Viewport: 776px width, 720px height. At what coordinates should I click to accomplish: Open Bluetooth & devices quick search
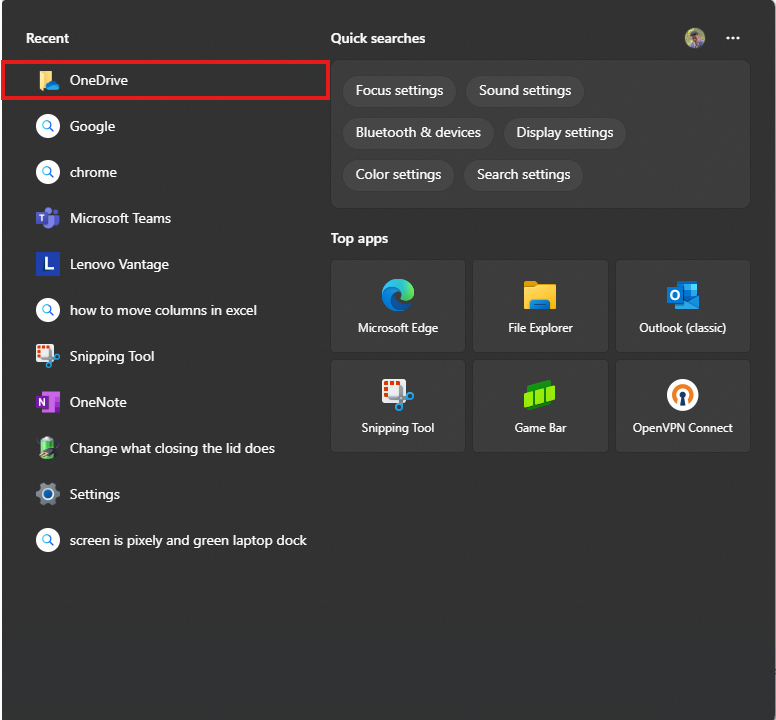pyautogui.click(x=418, y=133)
